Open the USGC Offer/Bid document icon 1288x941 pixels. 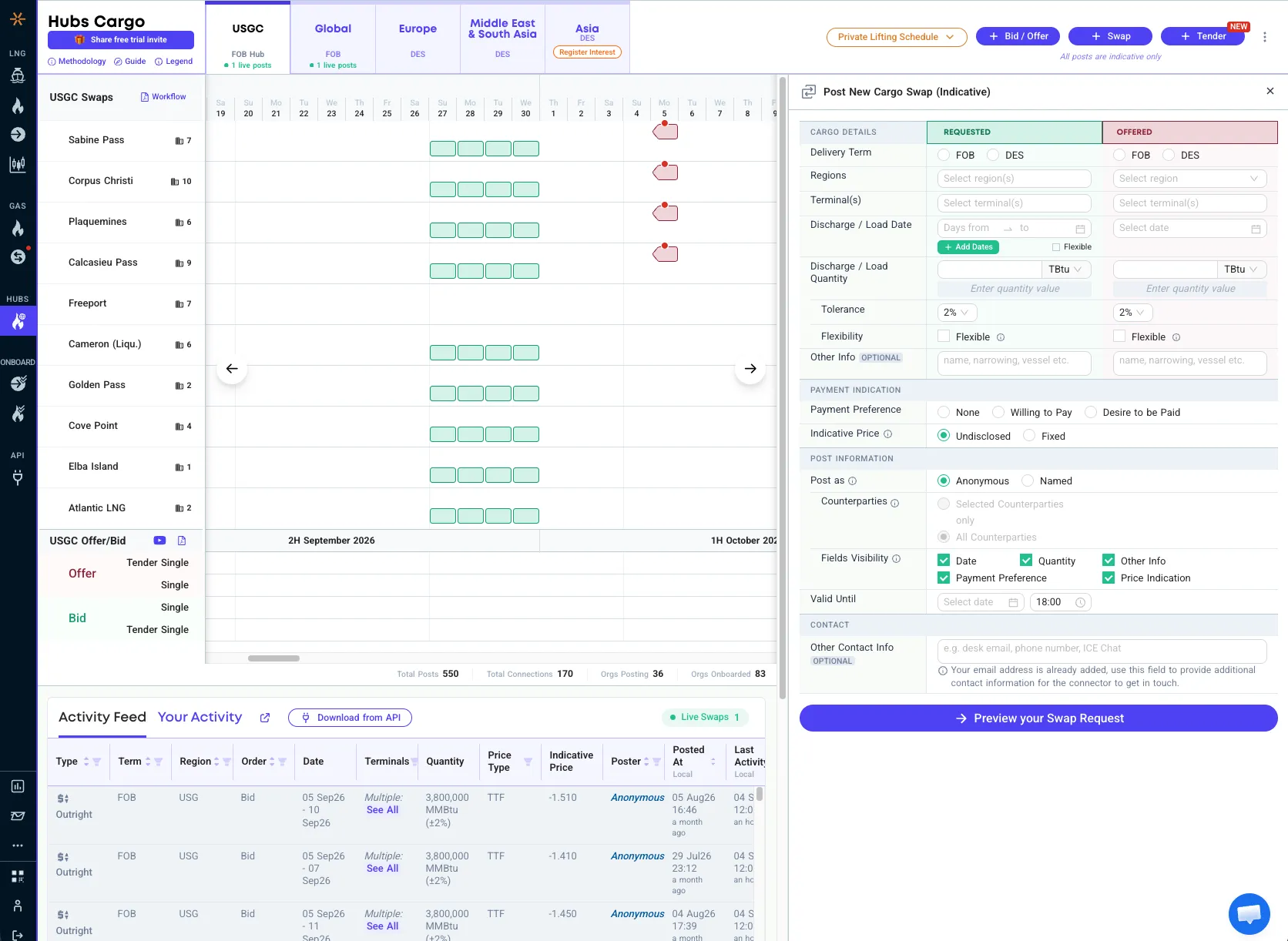pyautogui.click(x=182, y=541)
